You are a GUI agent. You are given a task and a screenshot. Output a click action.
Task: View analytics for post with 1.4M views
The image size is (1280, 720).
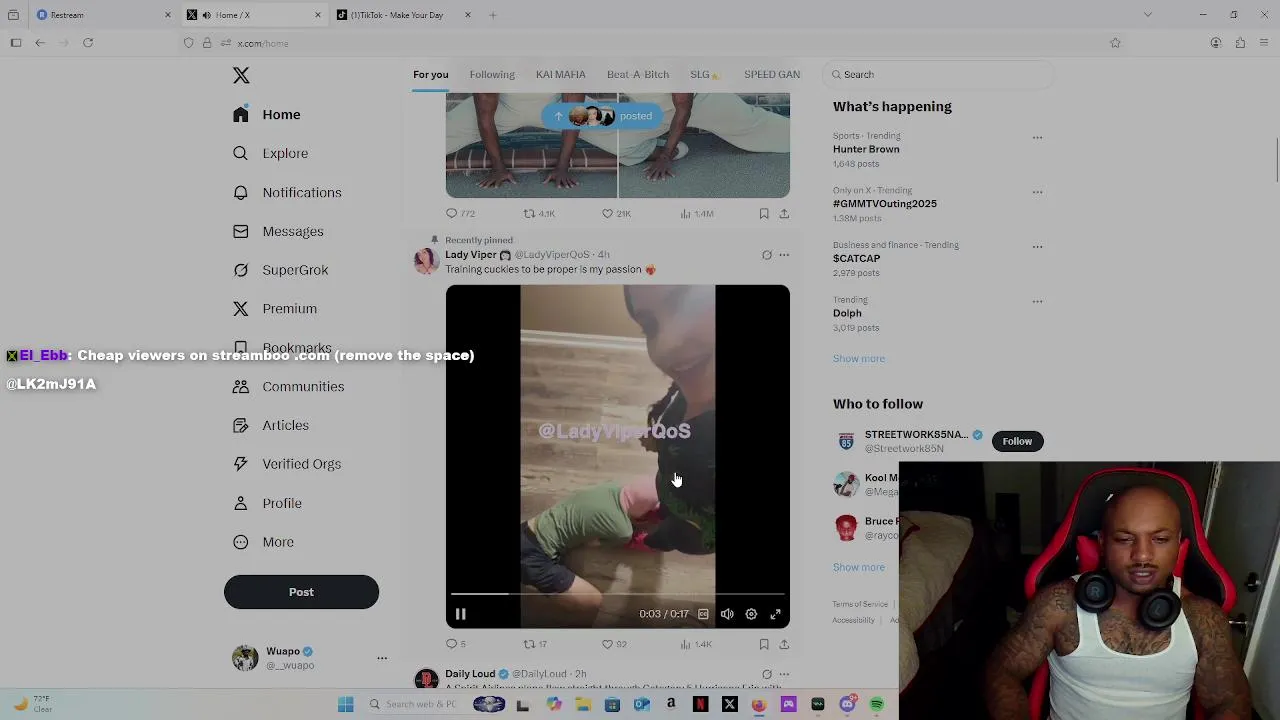[697, 213]
